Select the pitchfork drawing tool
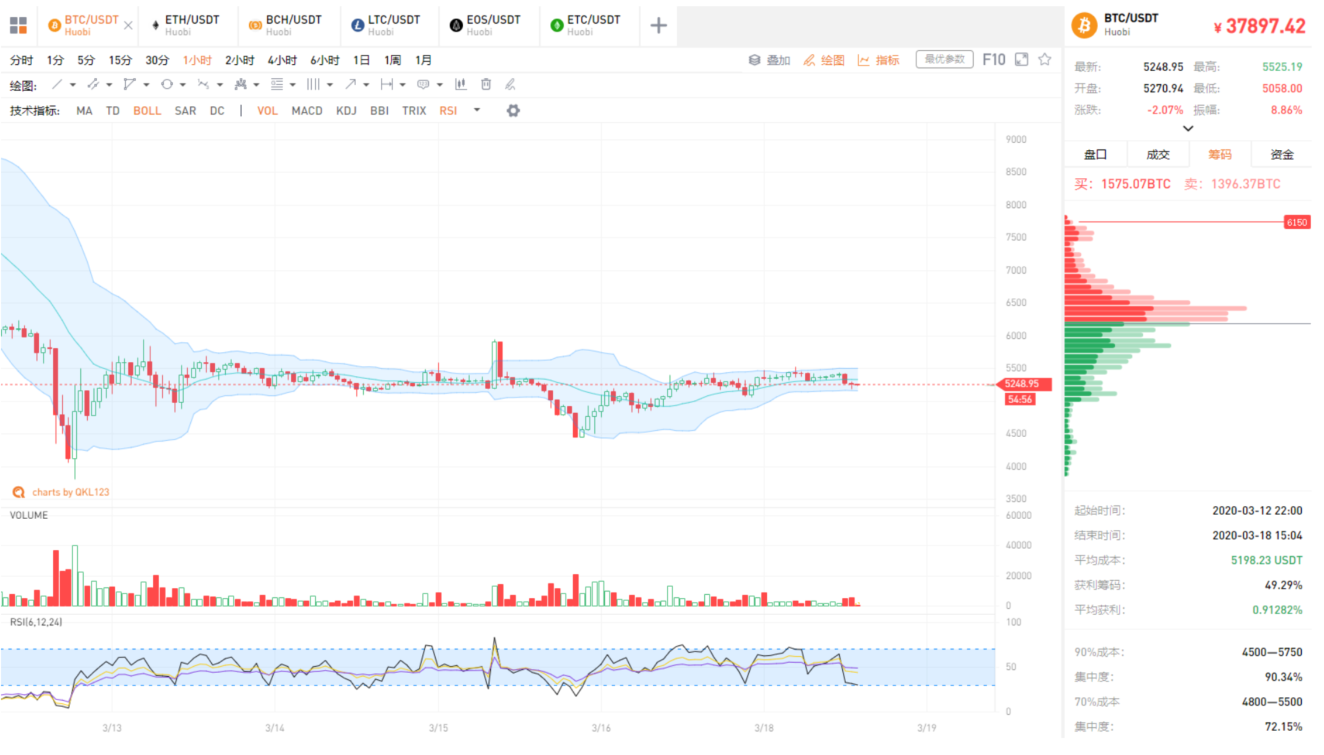 click(240, 85)
